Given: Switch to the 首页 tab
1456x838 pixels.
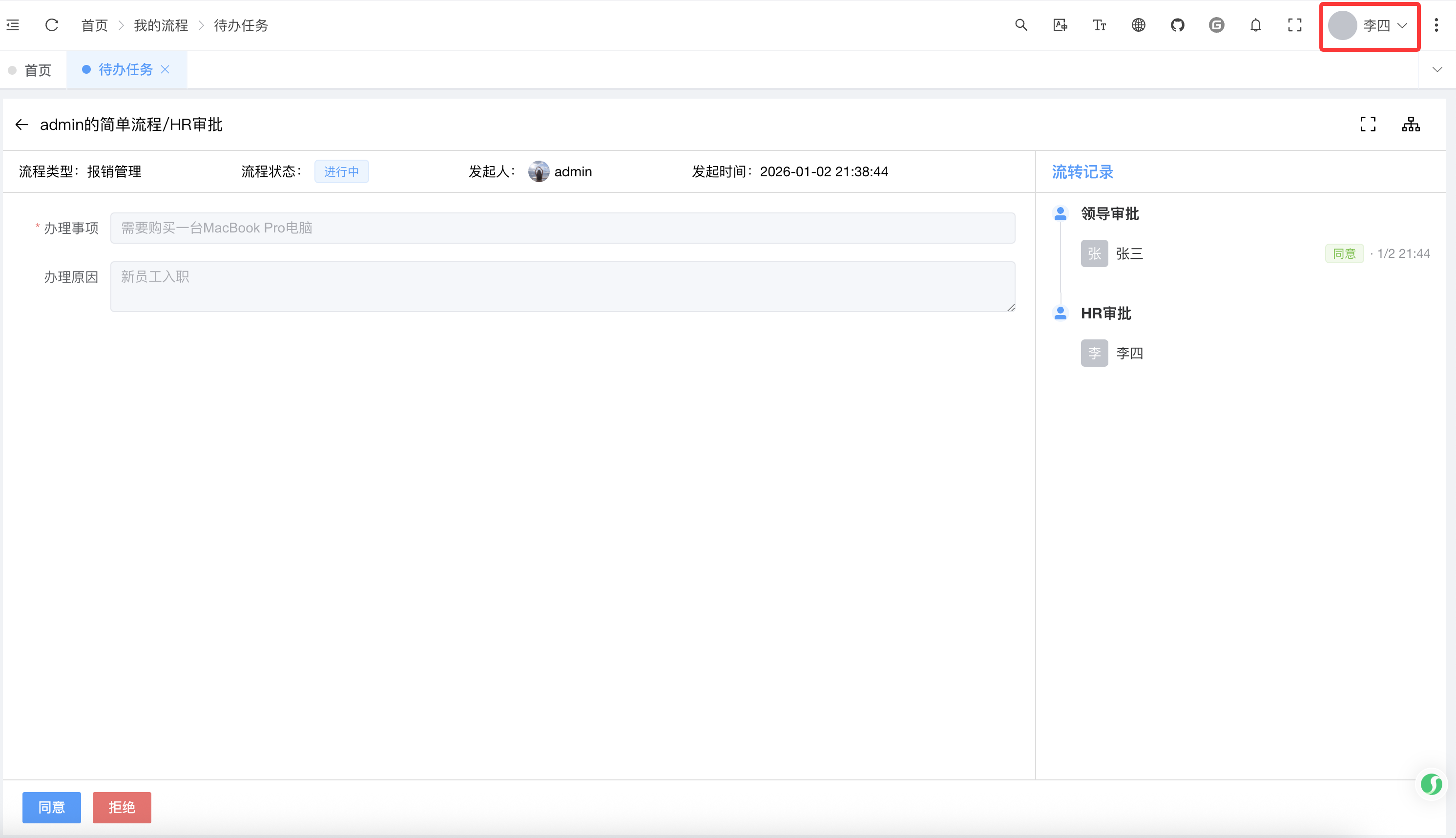Looking at the screenshot, I should point(38,70).
